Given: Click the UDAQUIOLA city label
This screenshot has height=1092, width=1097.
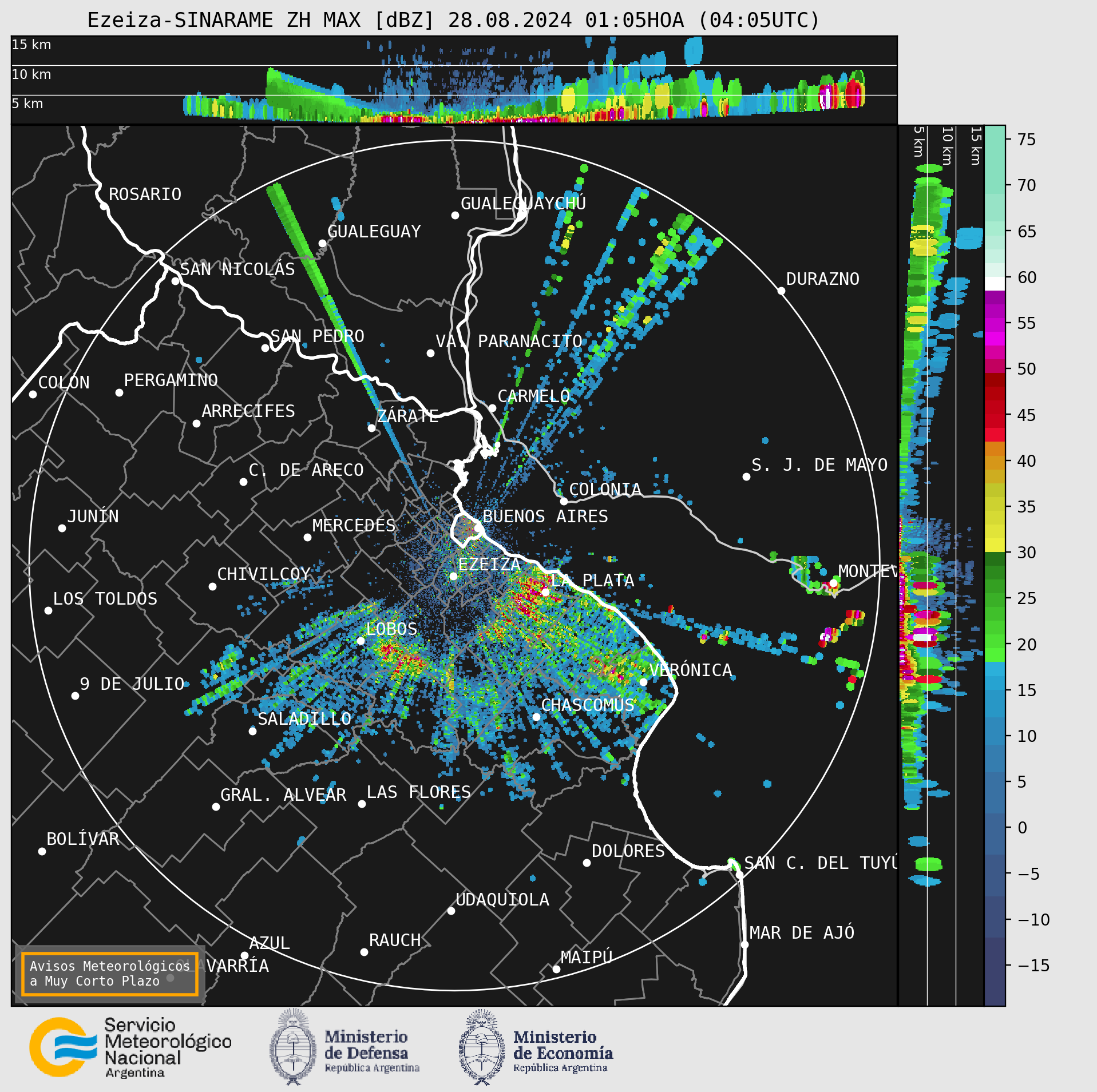Looking at the screenshot, I should pyautogui.click(x=502, y=900).
